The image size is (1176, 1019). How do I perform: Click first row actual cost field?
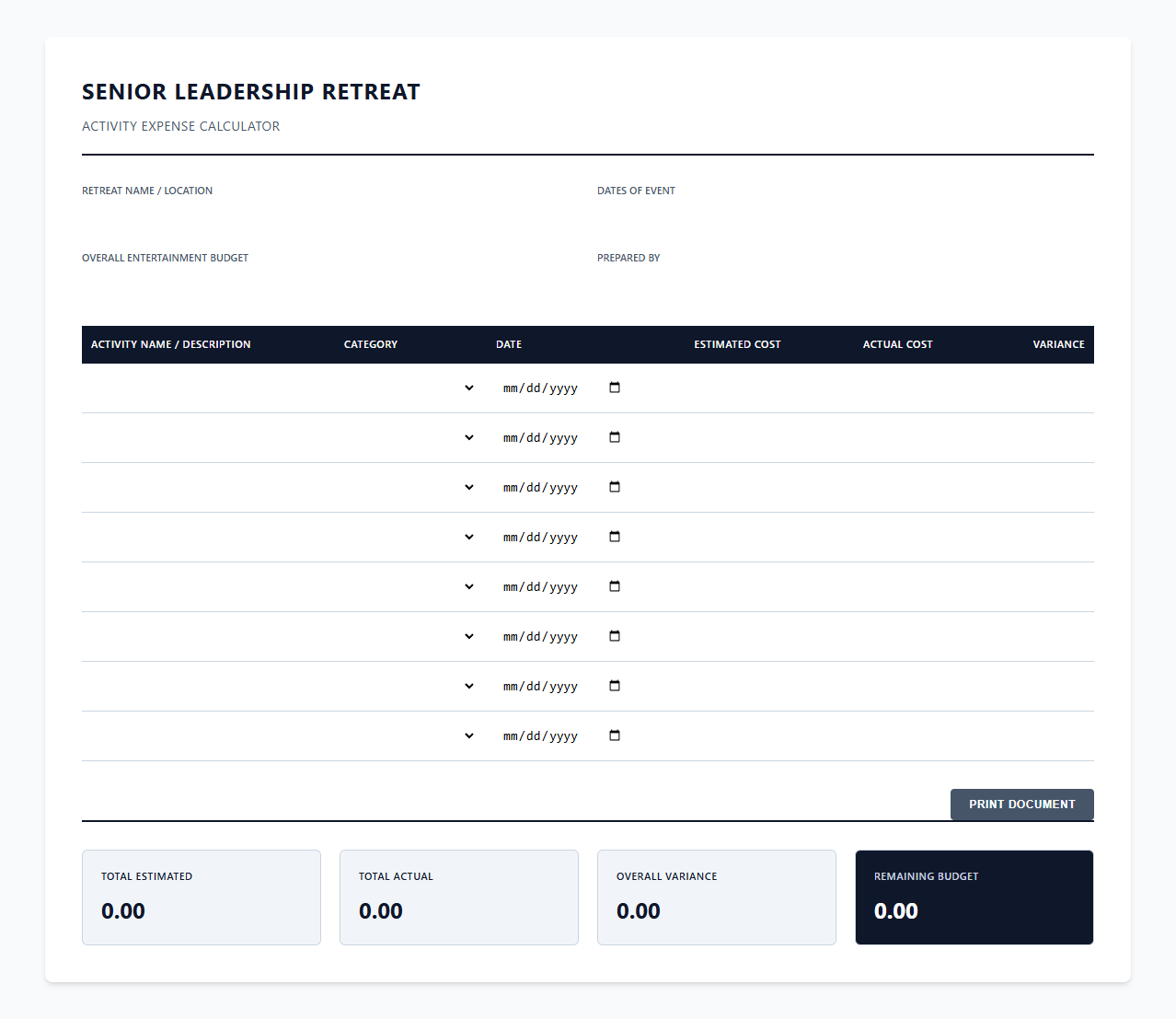pyautogui.click(x=866, y=388)
